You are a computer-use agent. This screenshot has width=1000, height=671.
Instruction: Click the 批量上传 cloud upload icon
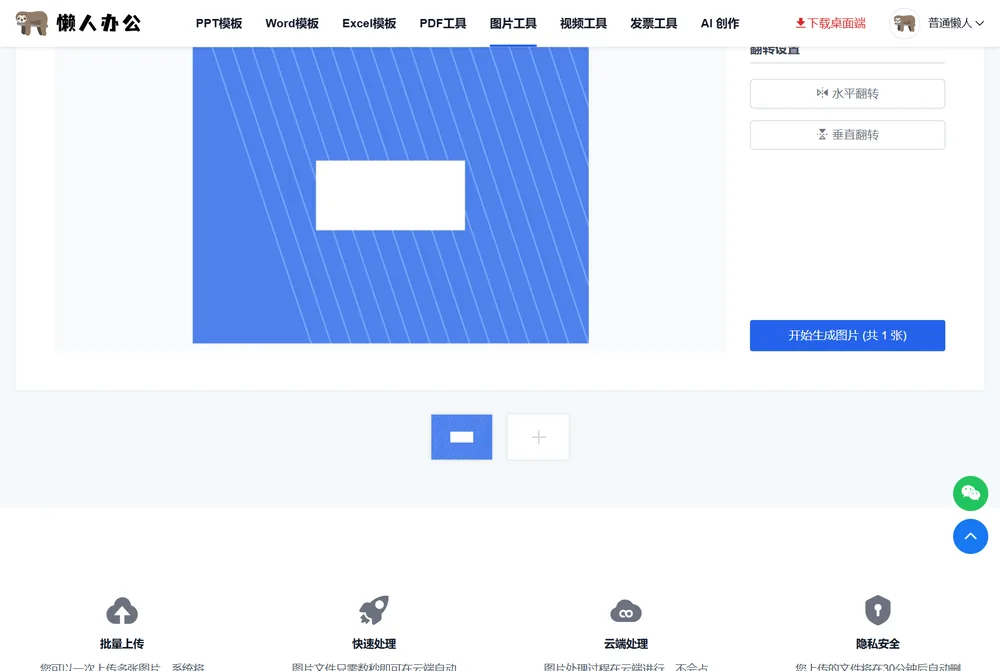(x=122, y=611)
